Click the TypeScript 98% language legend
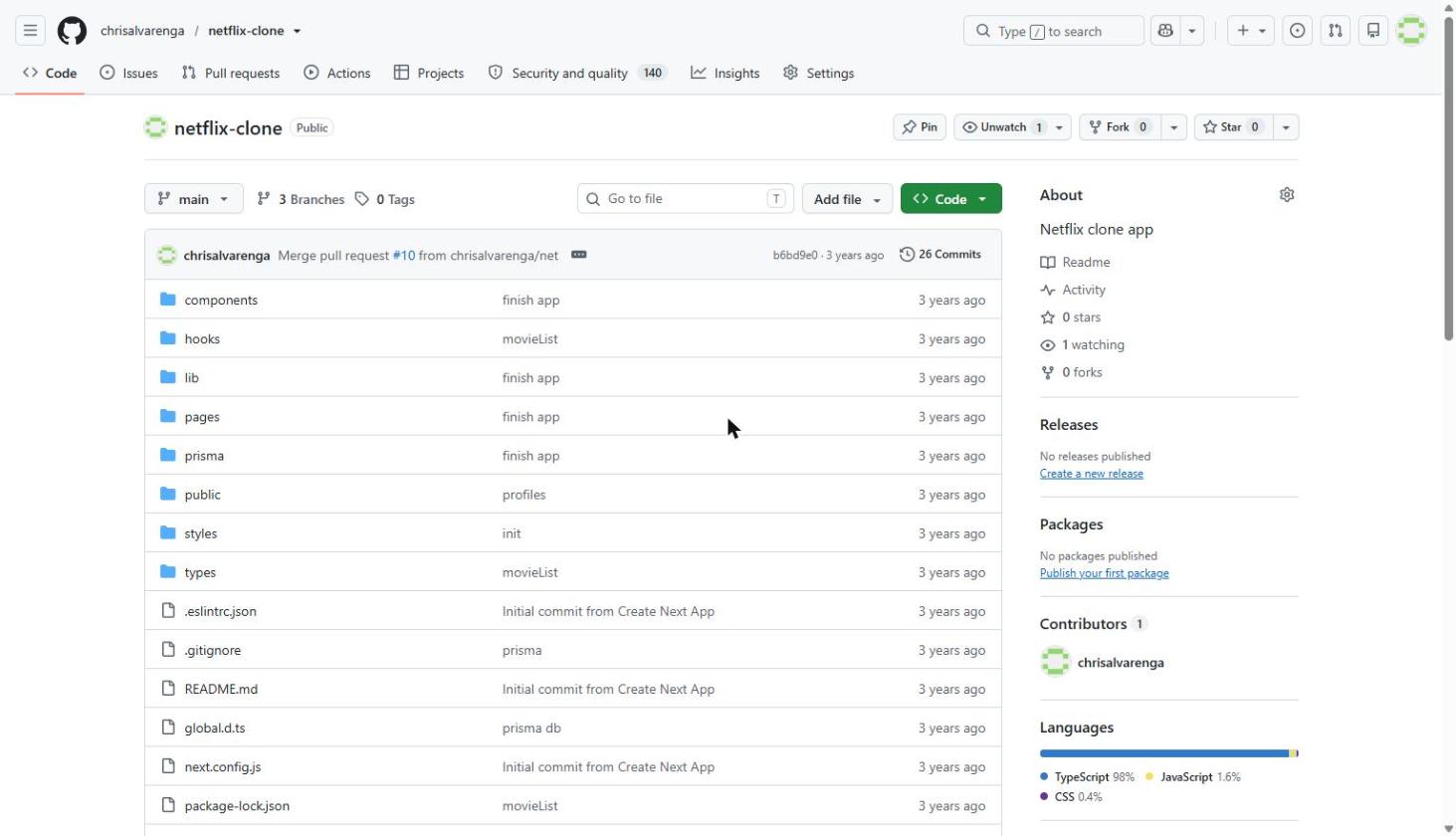 tap(1088, 777)
